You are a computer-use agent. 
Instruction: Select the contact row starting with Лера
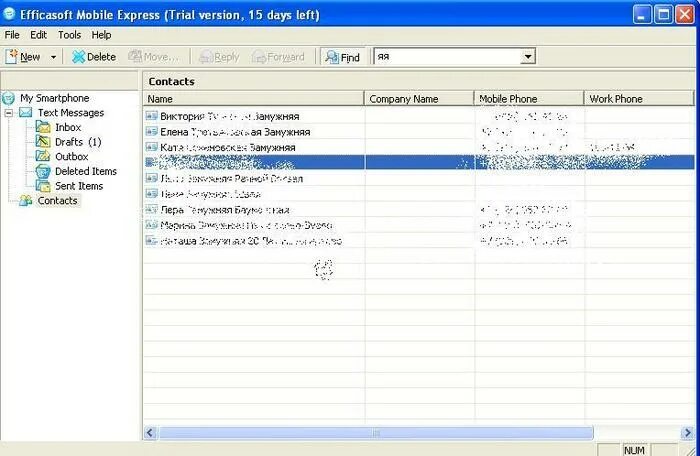tap(419, 209)
